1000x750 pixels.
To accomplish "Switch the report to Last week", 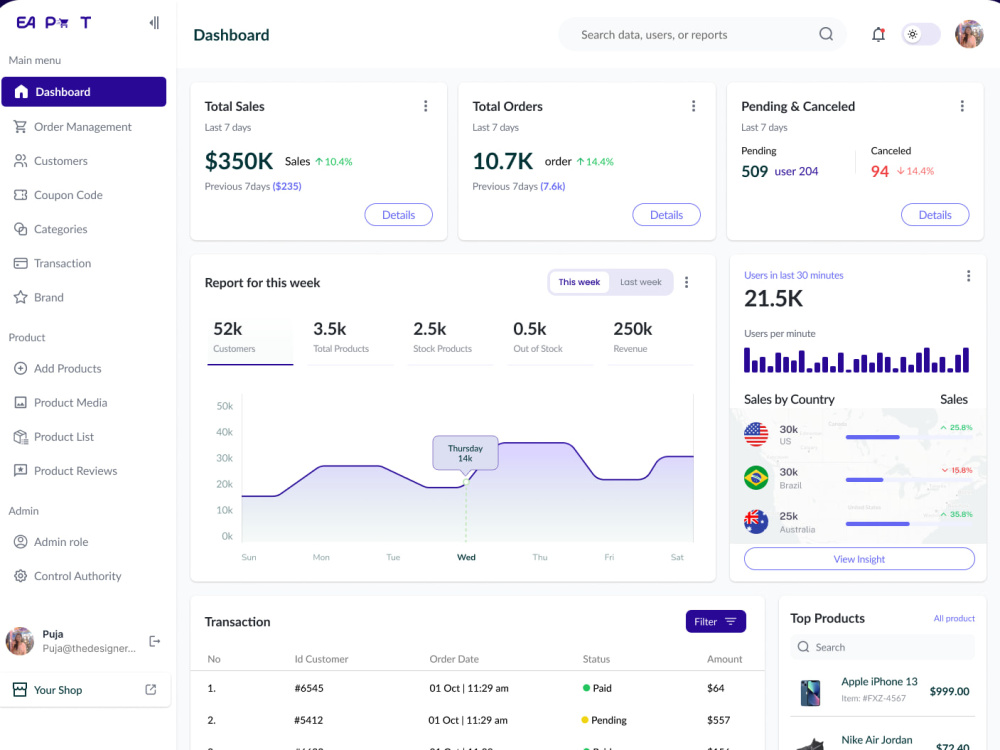I will pos(640,282).
